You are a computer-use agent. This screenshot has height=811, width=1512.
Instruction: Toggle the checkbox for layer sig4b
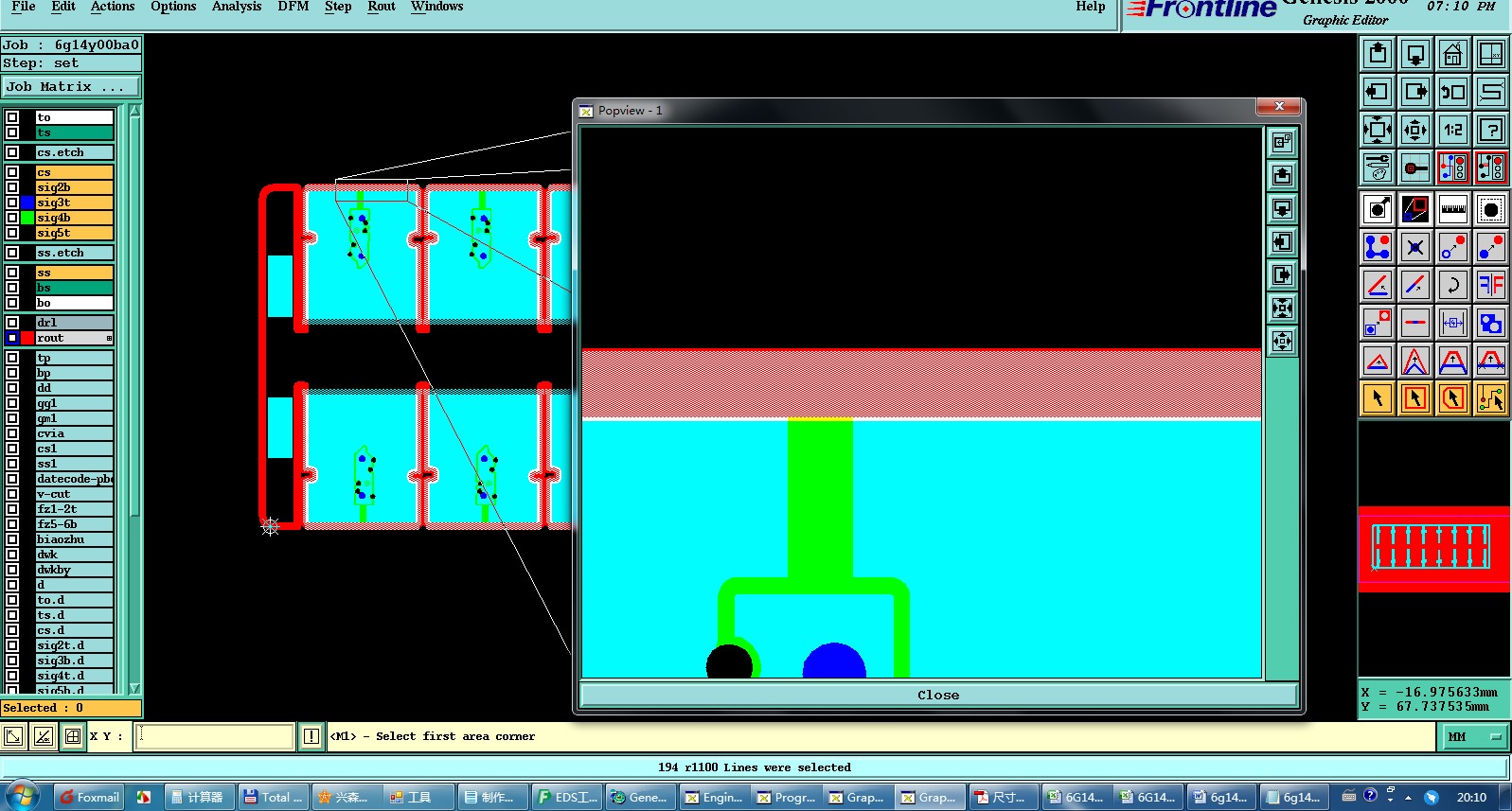pyautogui.click(x=12, y=218)
